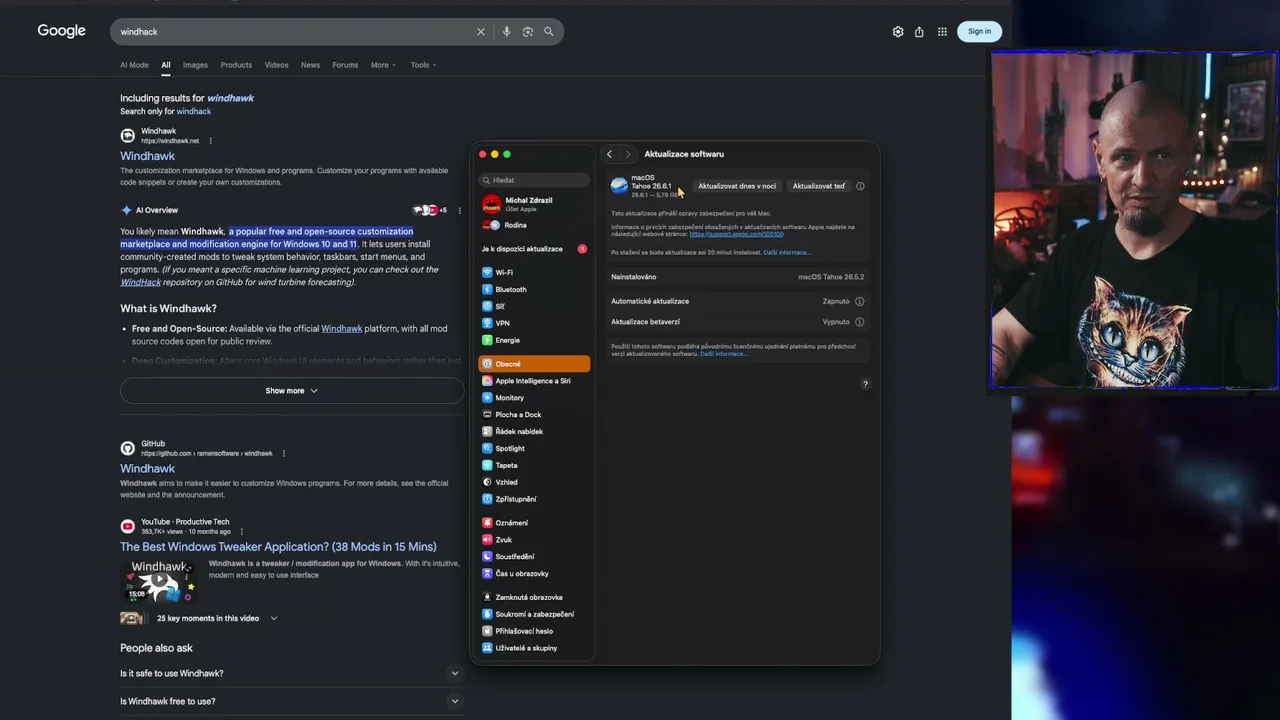
Task: Select Čas u obrazovky settings
Action: coord(534,574)
